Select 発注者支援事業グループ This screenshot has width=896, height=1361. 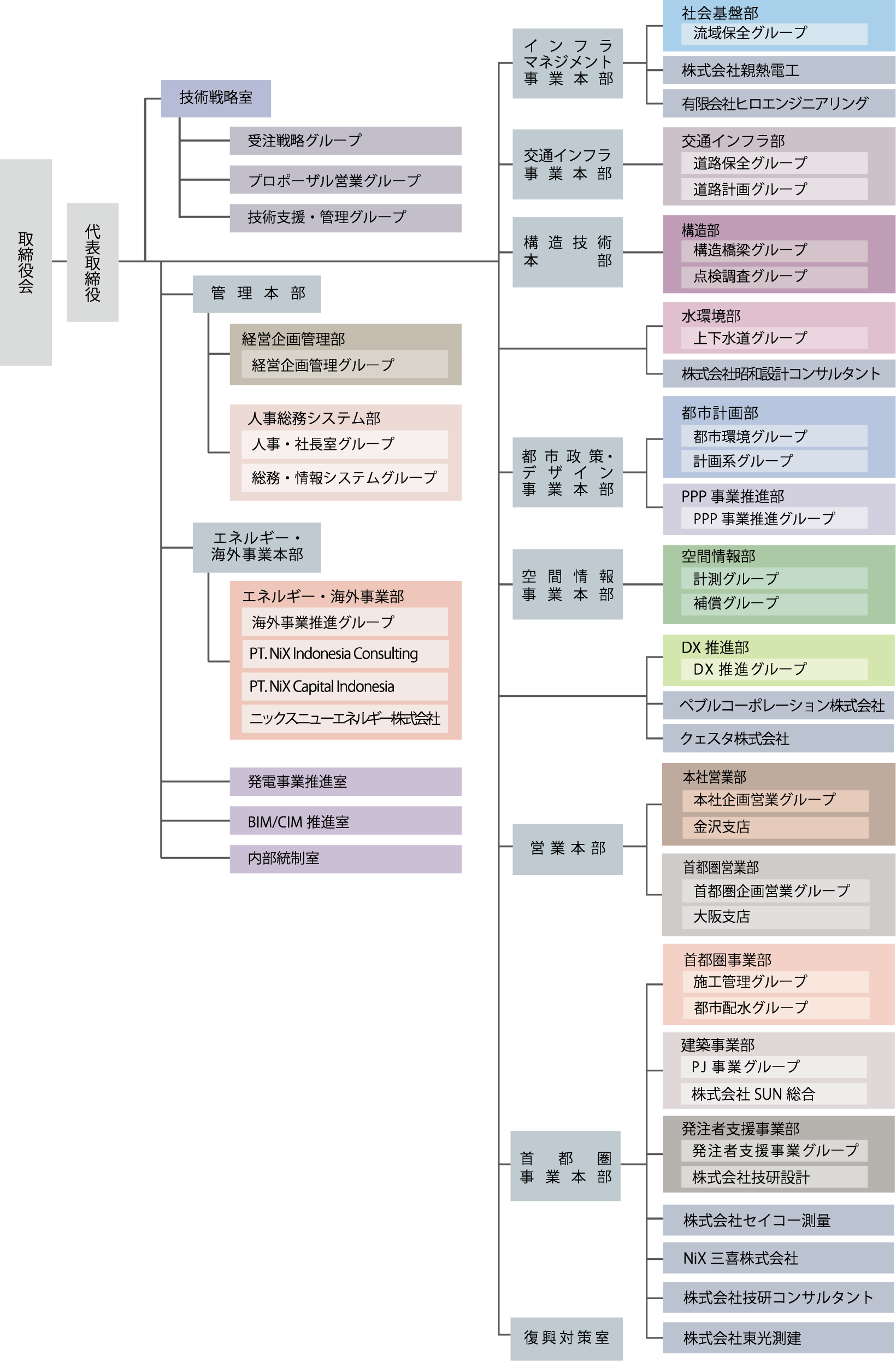pos(774,1151)
